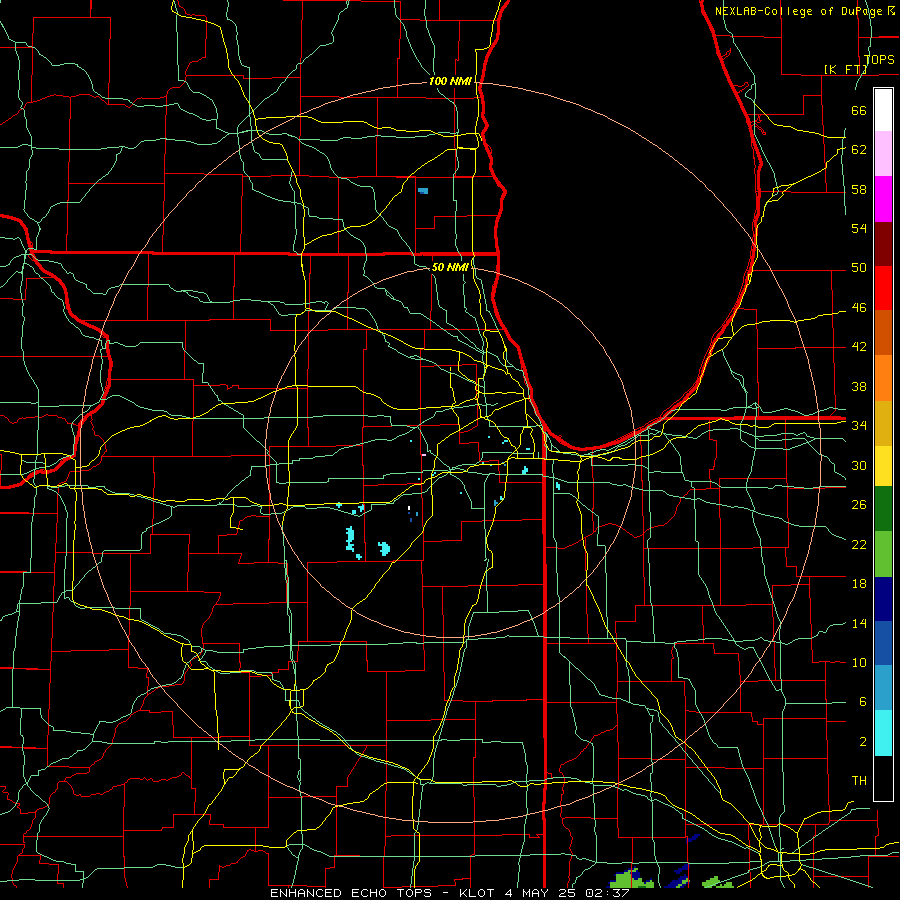Click the legend value "34"
This screenshot has height=900, width=900.
[859, 426]
